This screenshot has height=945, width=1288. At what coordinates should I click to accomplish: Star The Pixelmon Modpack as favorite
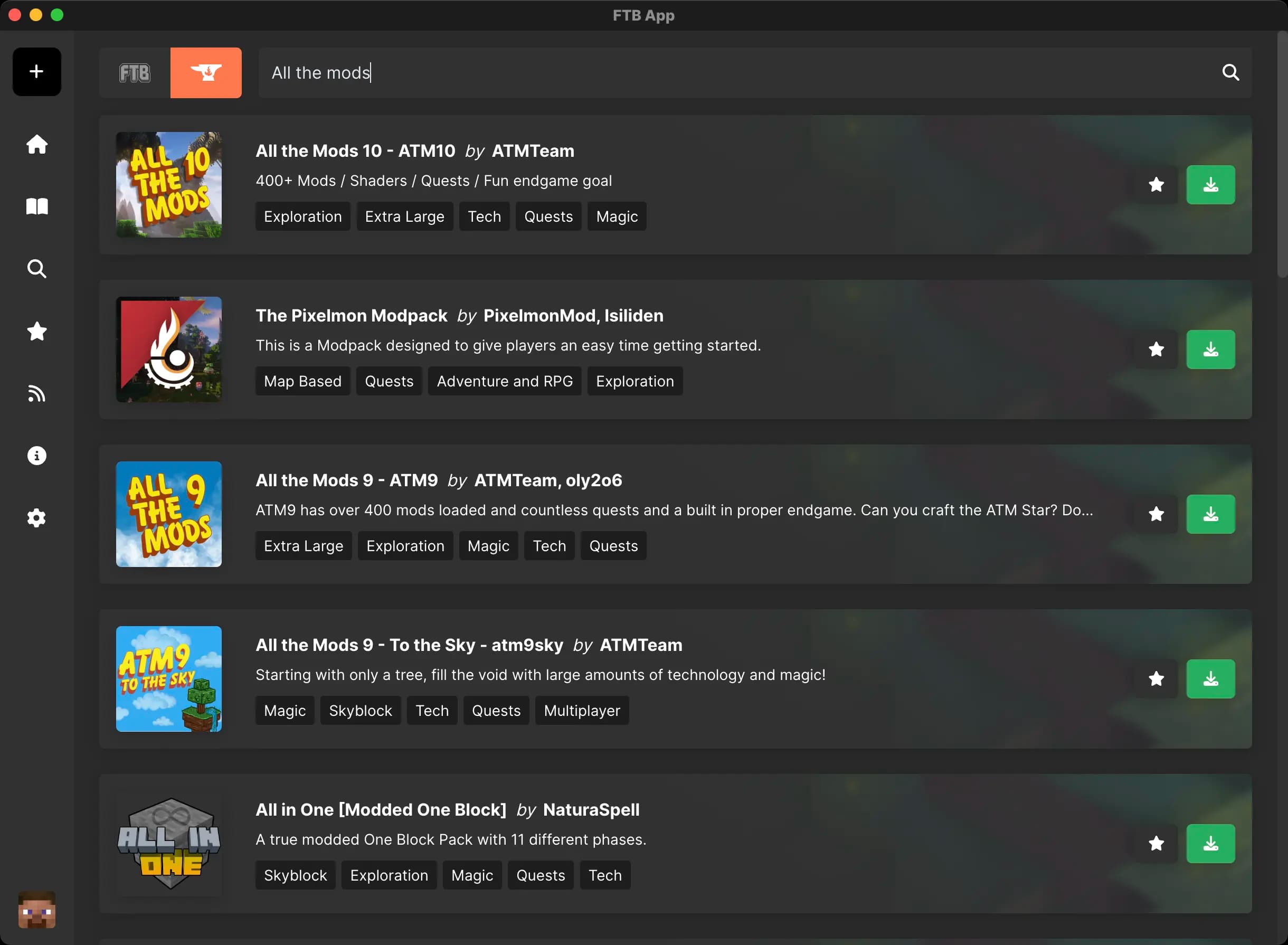click(1156, 349)
